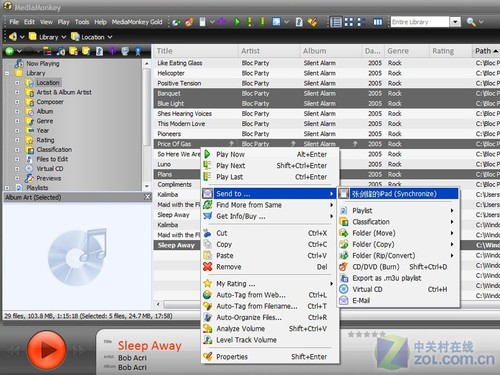Switch to thumbnail grid view icon
This screenshot has width=500, height=375.
click(349, 22)
